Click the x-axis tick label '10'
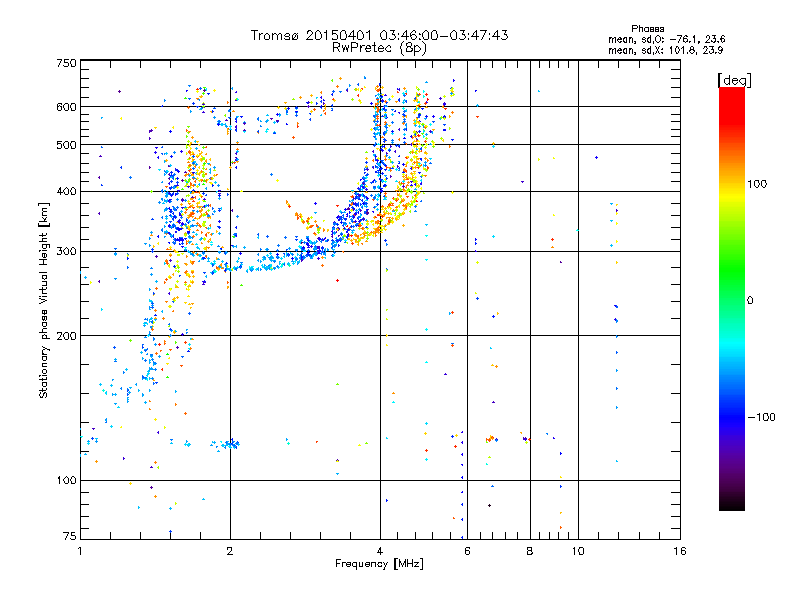Screen dimensions: 800x600 pos(578,551)
